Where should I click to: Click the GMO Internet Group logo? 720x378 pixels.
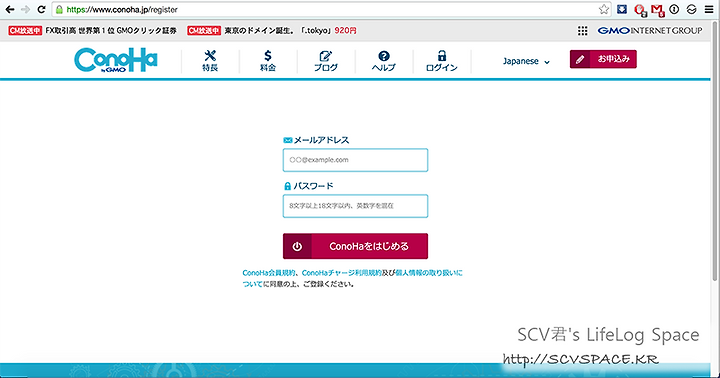(650, 31)
